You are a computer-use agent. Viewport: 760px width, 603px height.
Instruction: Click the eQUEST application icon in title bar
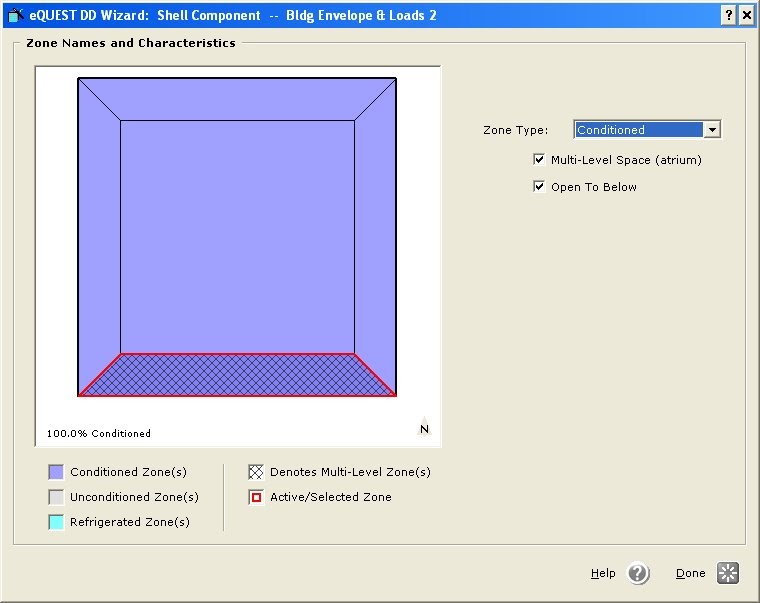pyautogui.click(x=16, y=15)
